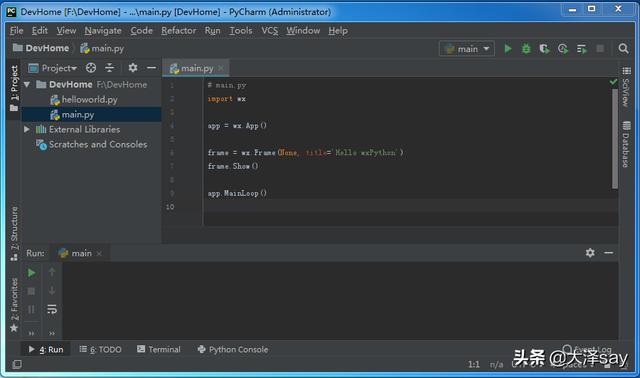Open the VCS menu
The width and height of the screenshot is (640, 378).
pyautogui.click(x=269, y=31)
